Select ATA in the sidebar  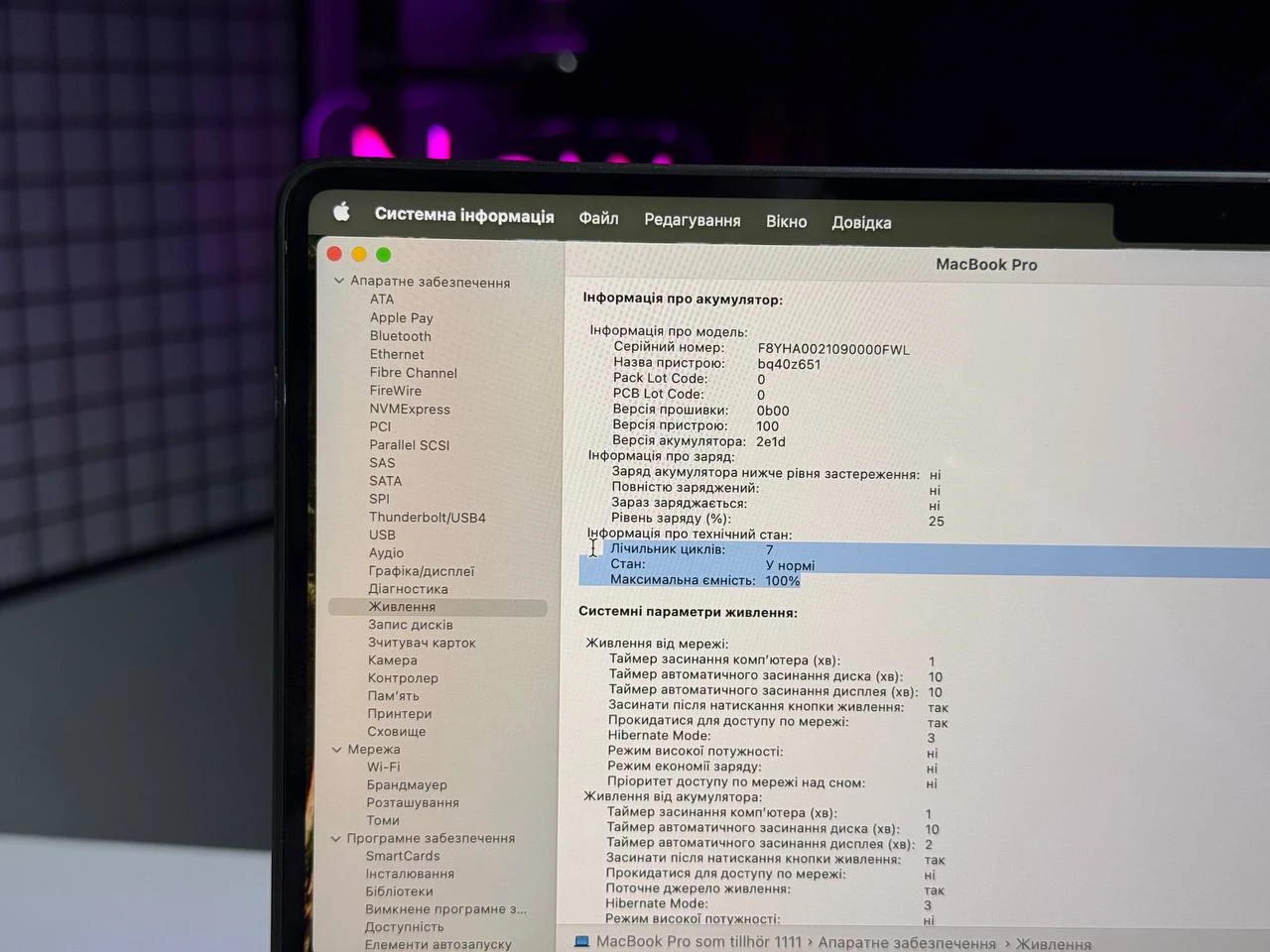[382, 299]
